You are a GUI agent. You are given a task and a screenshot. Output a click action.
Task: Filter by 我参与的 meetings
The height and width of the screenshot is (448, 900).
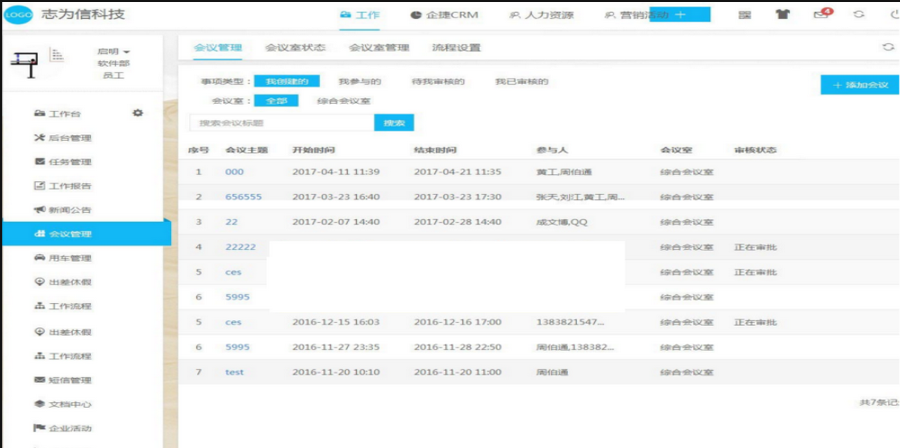click(x=359, y=81)
